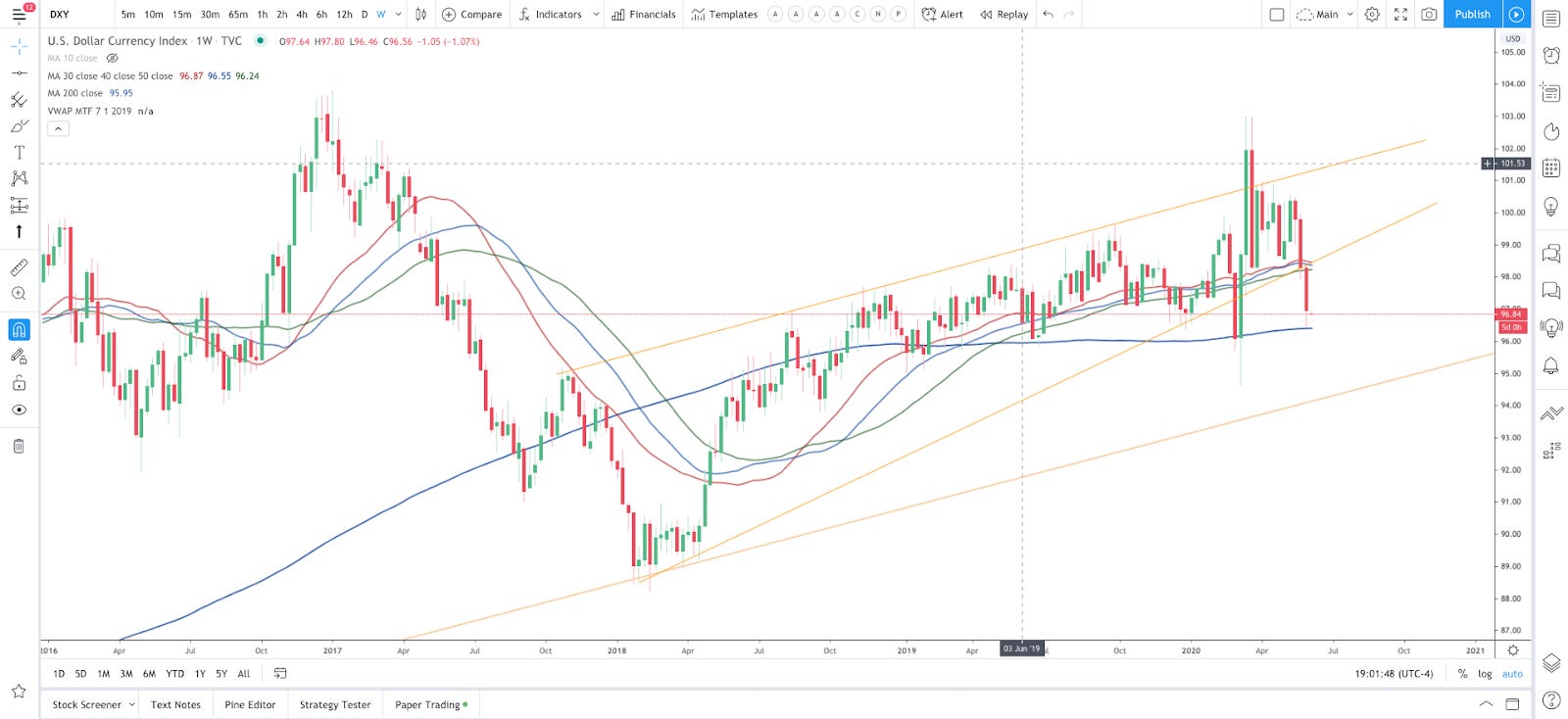
Task: Select the All date range
Action: 244,674
